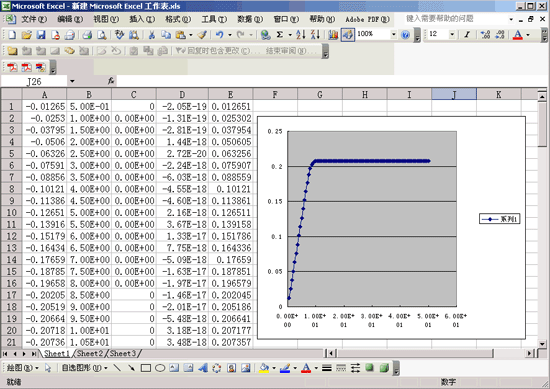Undo the last action
The width and height of the screenshot is (550, 389).
(220, 35)
